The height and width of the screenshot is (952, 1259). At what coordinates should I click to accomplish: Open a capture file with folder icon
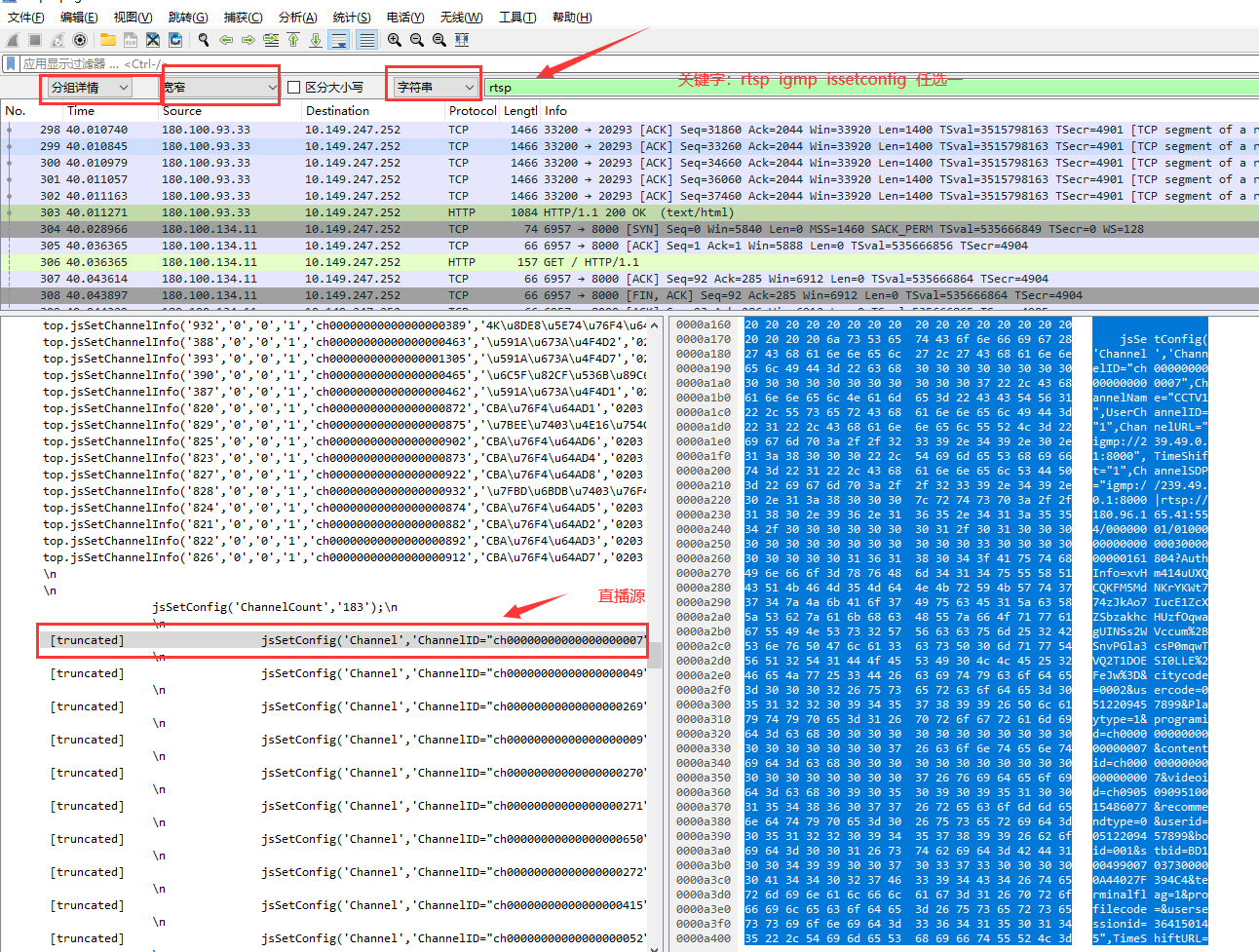pyautogui.click(x=107, y=40)
